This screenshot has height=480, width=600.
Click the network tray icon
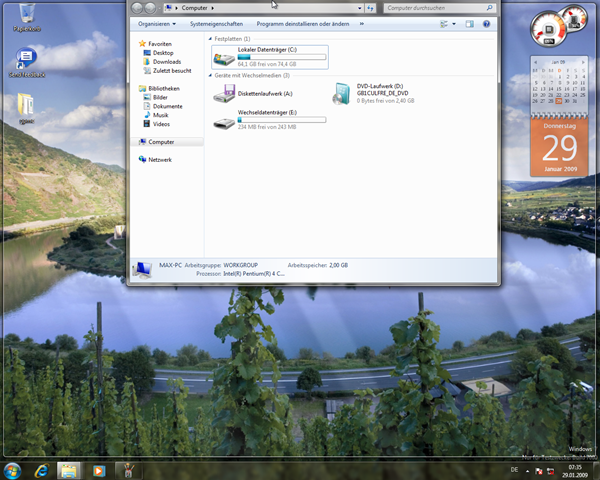[x=551, y=471]
